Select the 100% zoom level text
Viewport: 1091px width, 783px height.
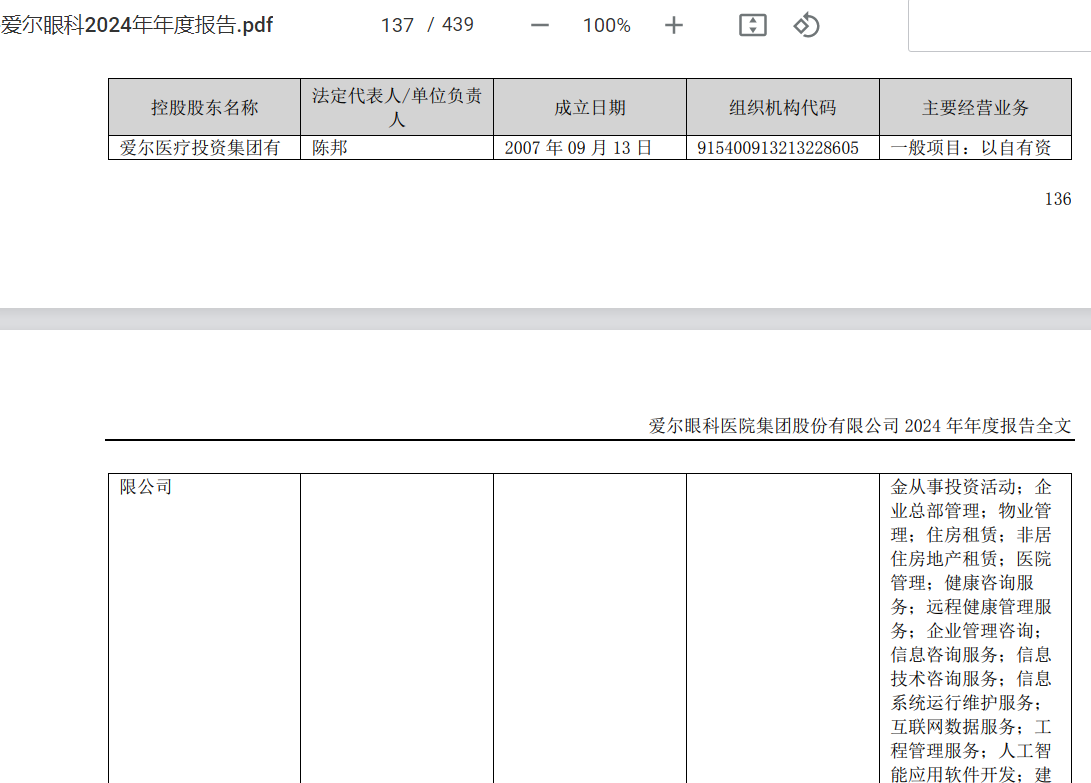[606, 26]
